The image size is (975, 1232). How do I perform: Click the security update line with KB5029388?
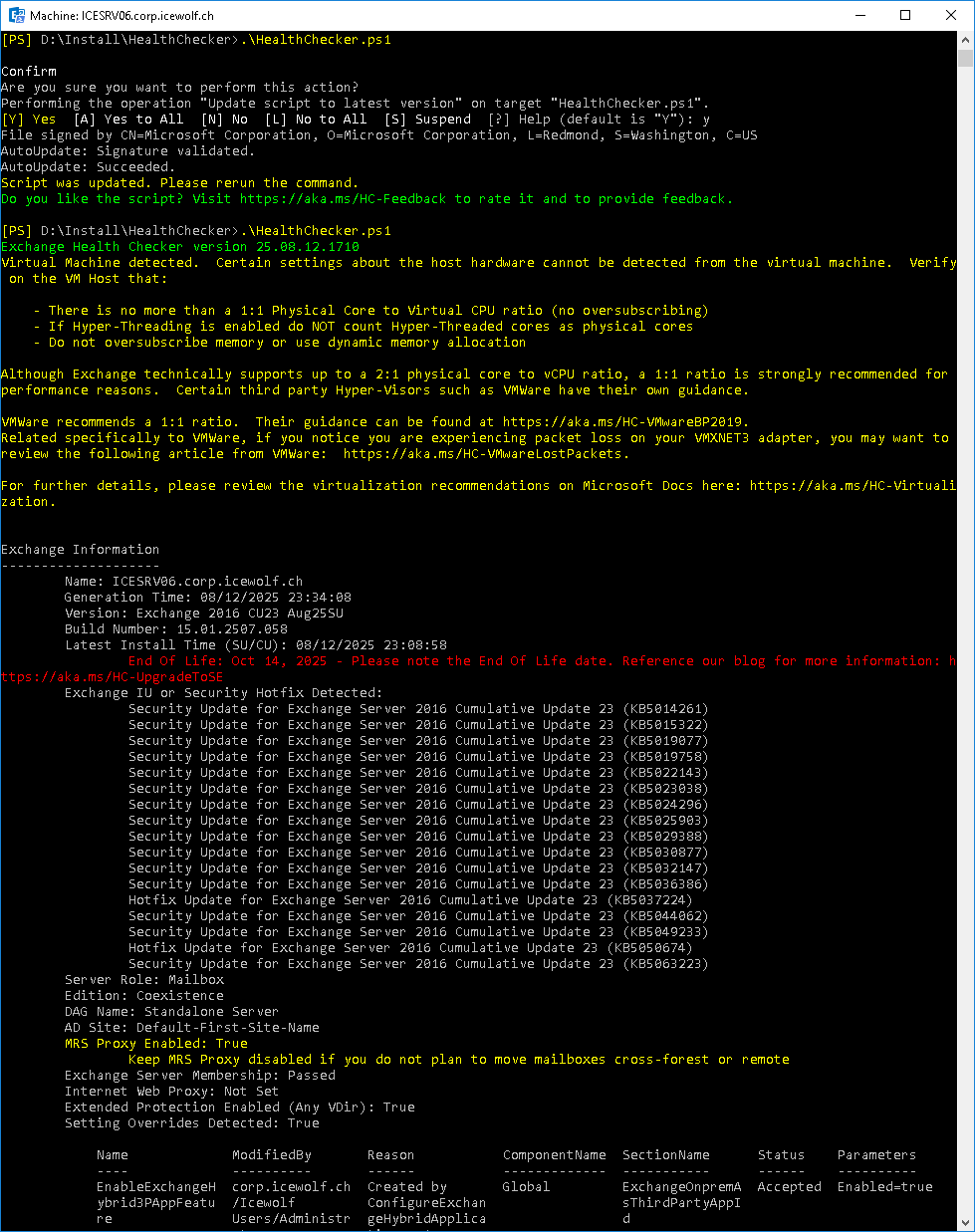point(418,837)
